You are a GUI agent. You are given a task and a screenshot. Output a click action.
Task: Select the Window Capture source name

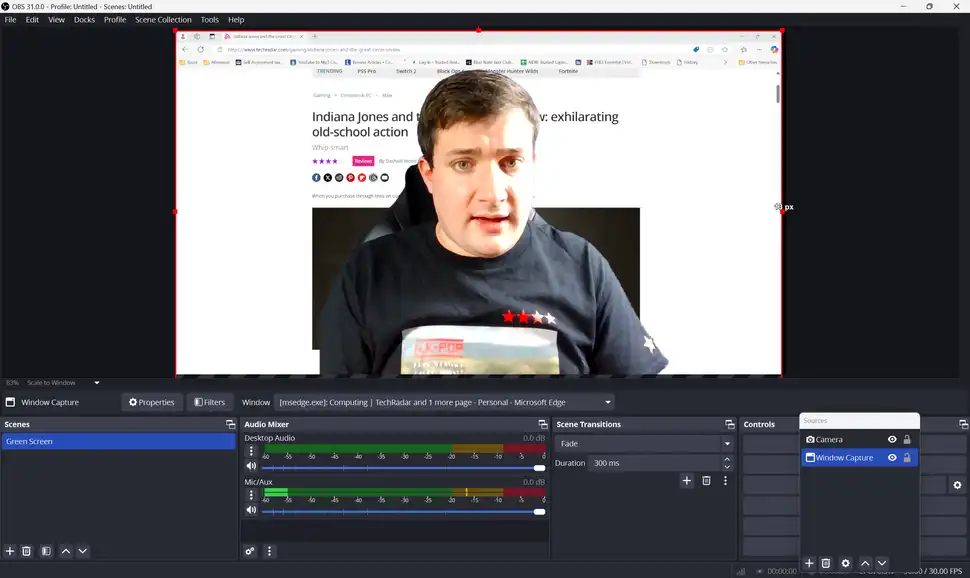coord(844,457)
